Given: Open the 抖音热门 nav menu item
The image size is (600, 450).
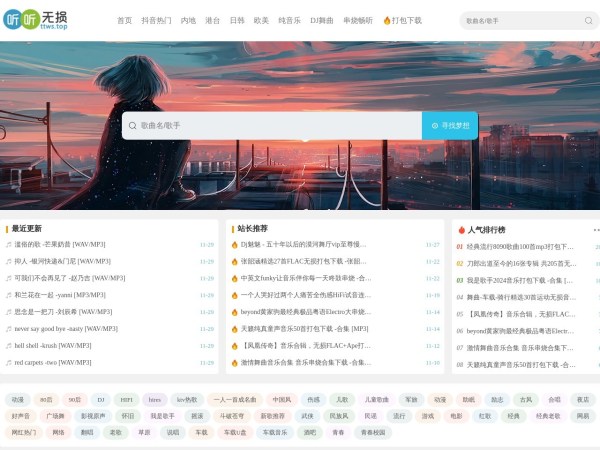Looking at the screenshot, I should (155, 20).
